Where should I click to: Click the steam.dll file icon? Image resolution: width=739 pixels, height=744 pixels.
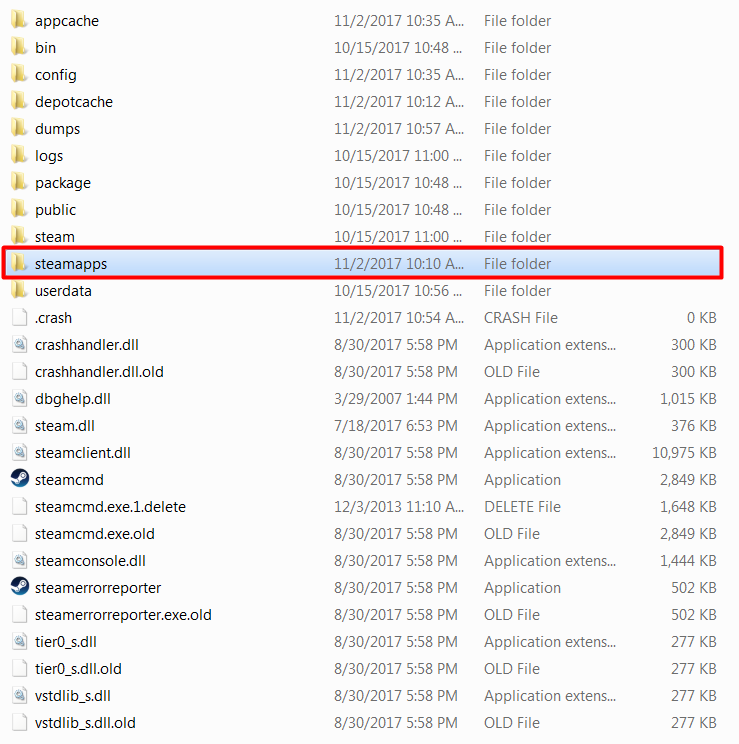click(19, 425)
